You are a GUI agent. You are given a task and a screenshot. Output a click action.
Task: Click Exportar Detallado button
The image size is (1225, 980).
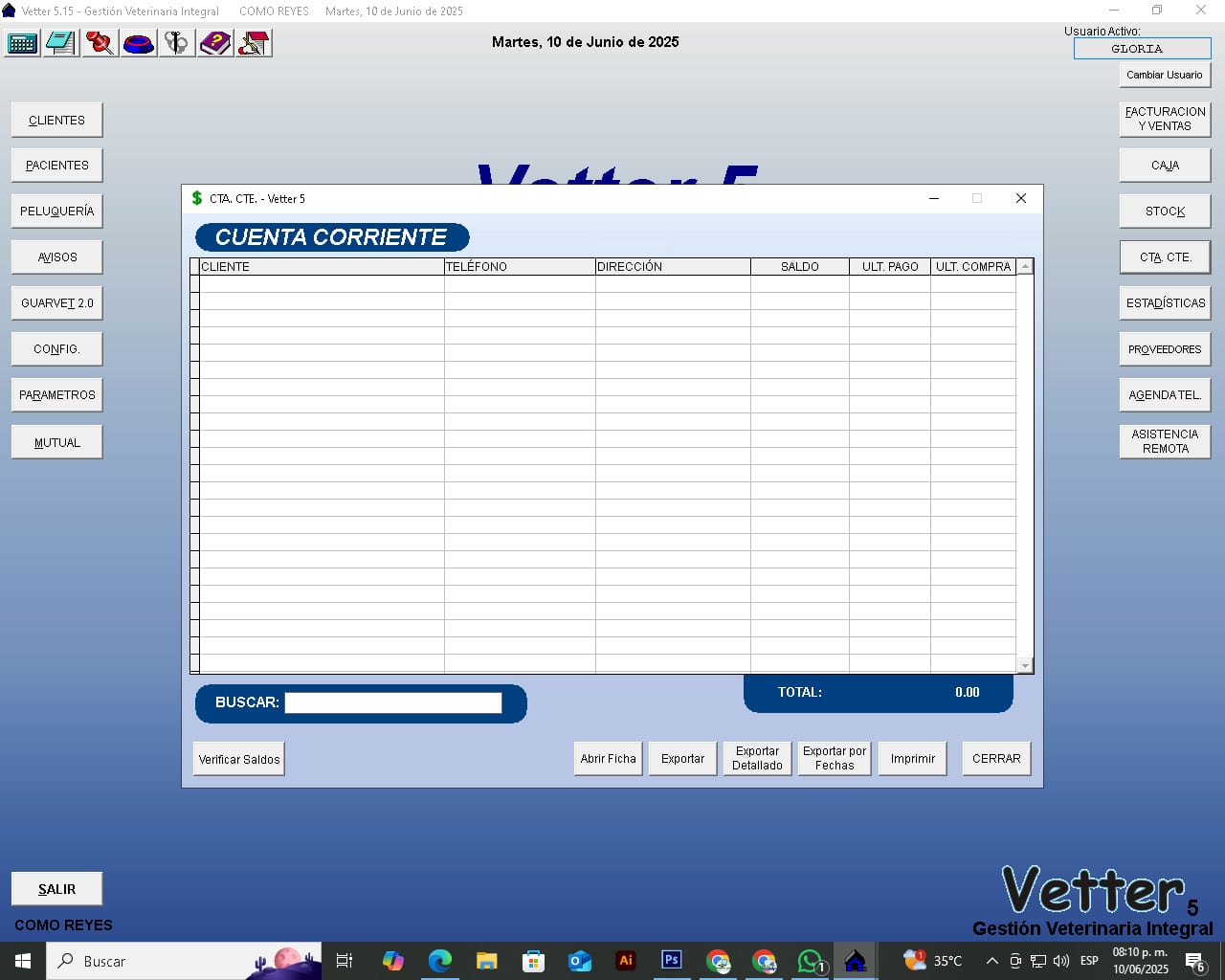coord(757,758)
